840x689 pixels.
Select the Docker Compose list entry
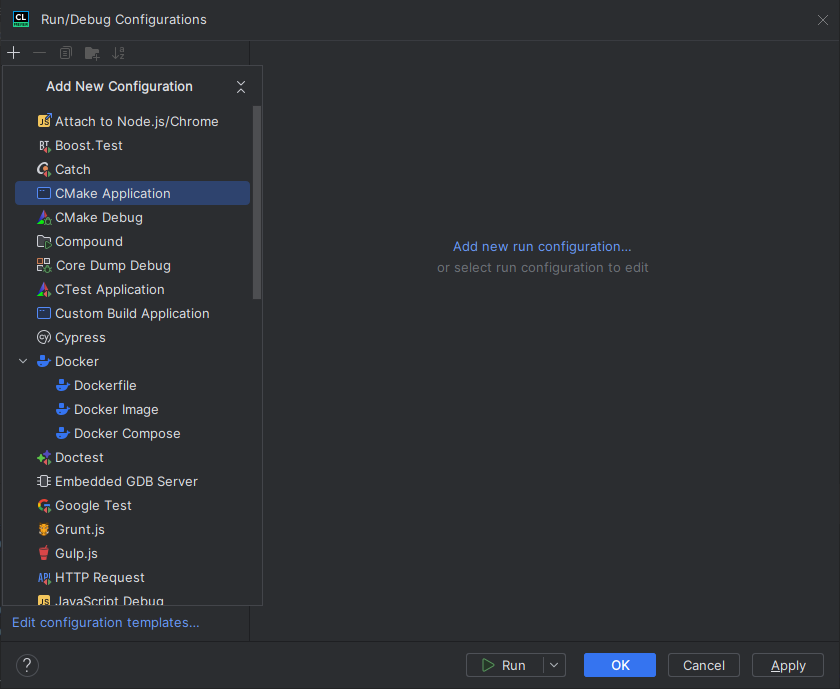pos(132,433)
